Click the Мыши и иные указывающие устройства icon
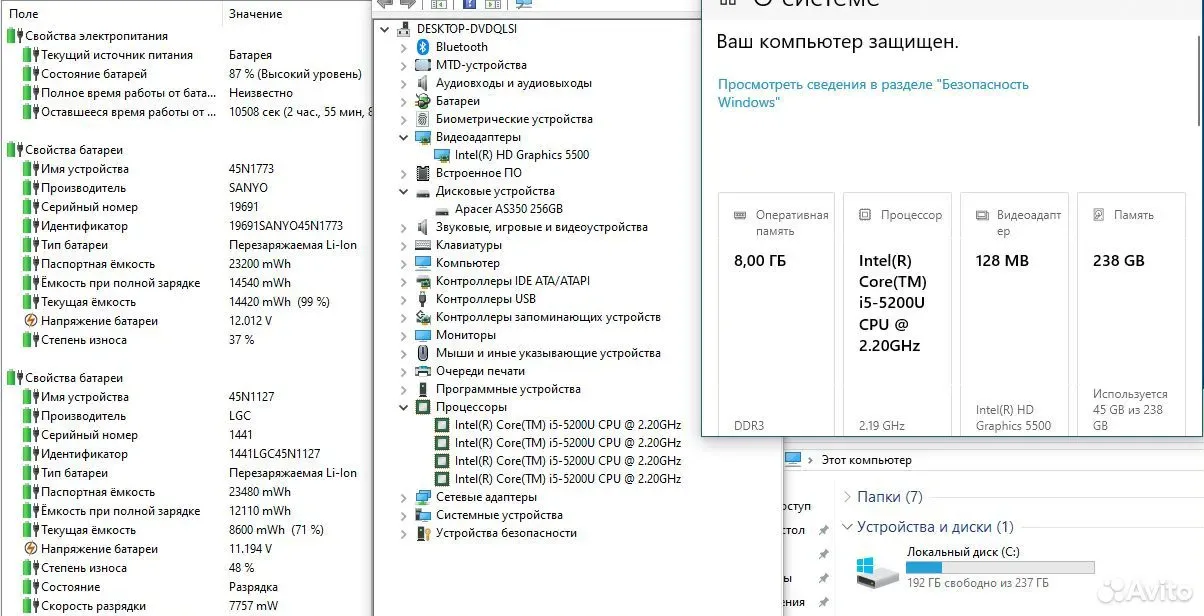This screenshot has width=1204, height=616. point(423,353)
